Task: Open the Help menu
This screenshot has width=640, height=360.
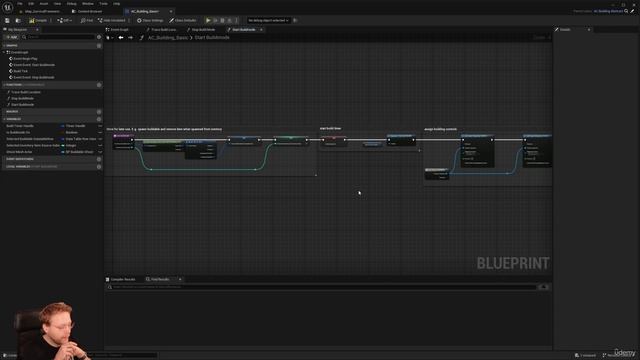Action: 117,4
